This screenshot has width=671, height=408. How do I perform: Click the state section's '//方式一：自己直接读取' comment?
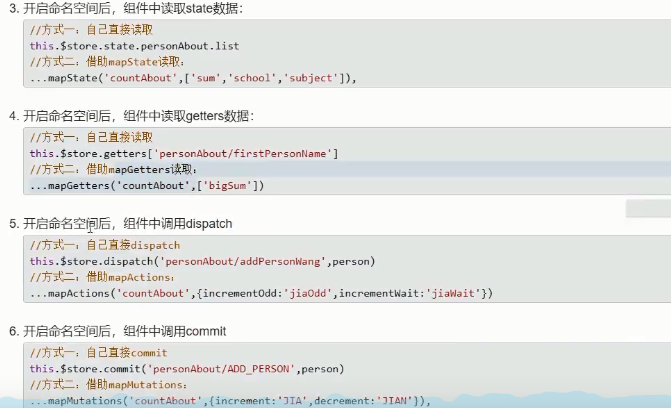91,30
